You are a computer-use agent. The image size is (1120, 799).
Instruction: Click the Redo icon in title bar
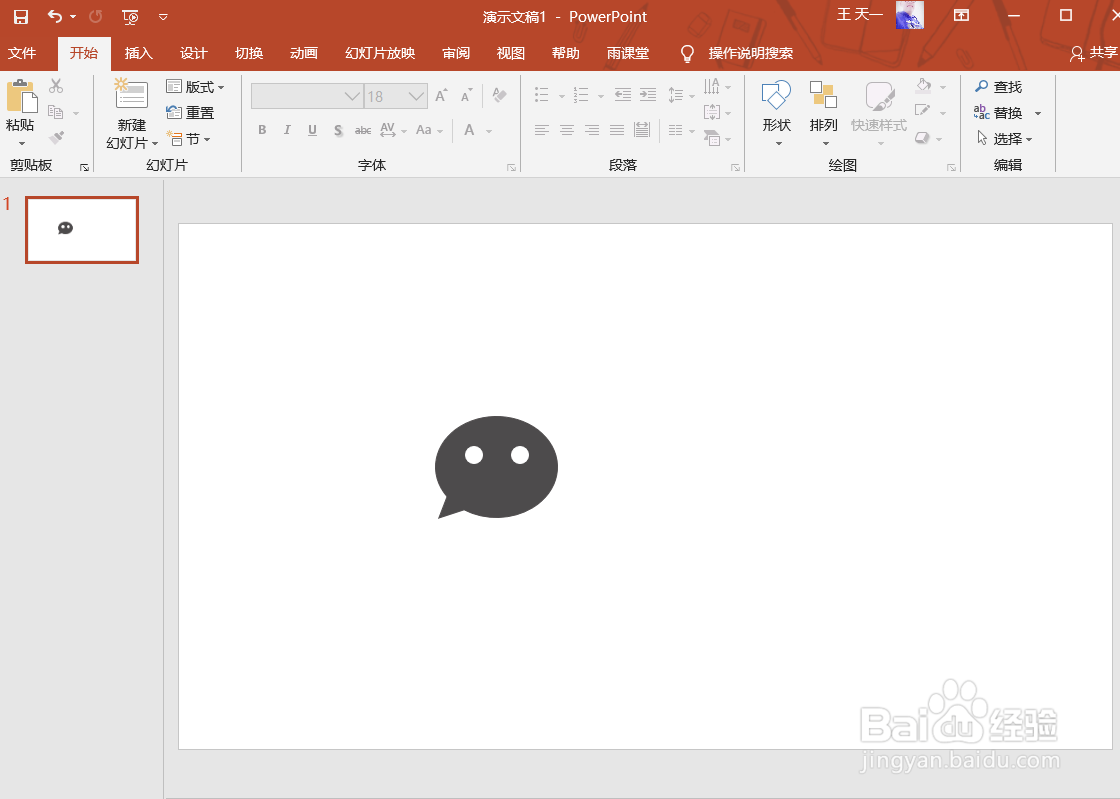coord(96,16)
